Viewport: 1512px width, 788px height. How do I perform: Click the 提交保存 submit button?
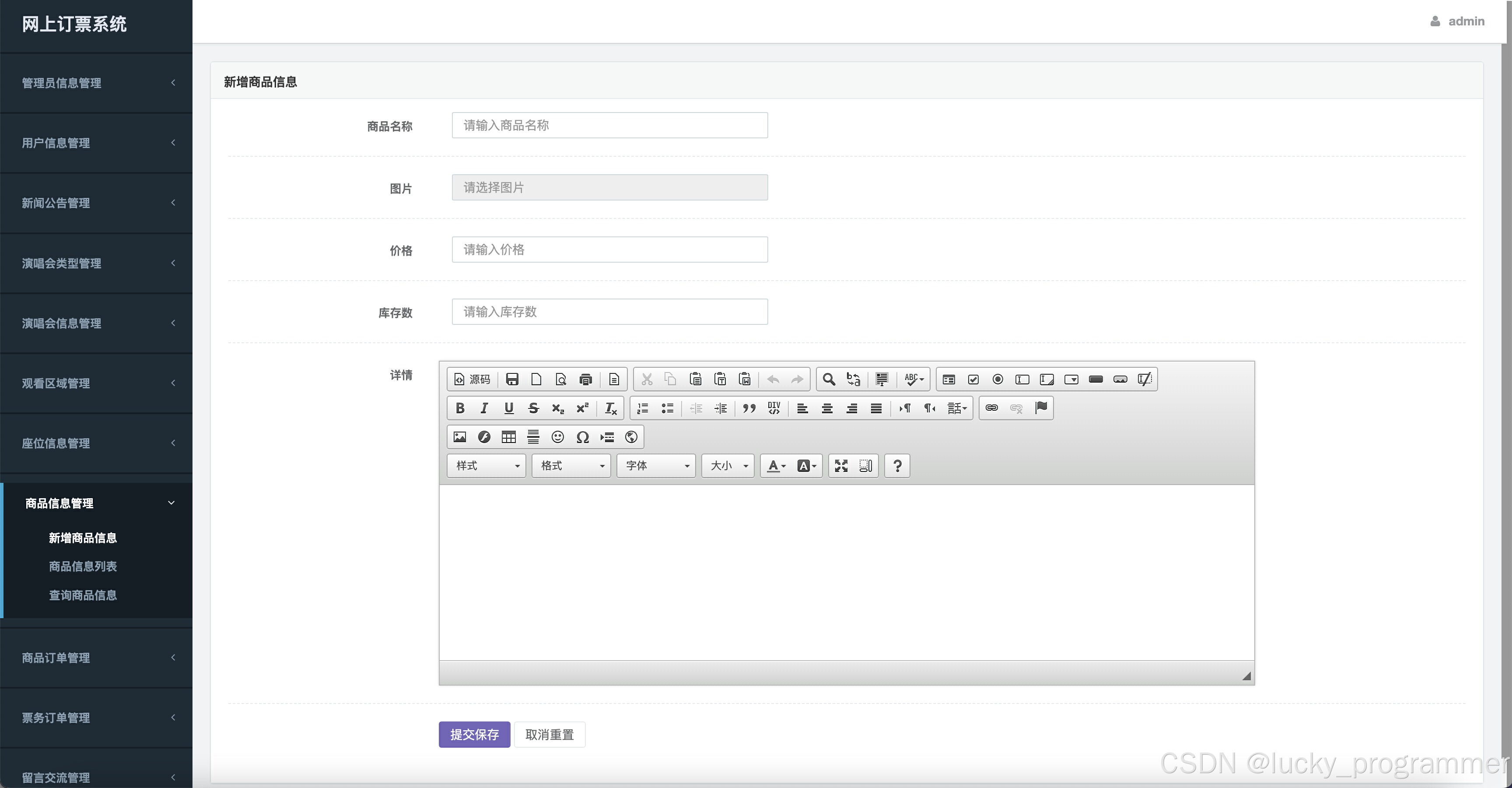[474, 735]
